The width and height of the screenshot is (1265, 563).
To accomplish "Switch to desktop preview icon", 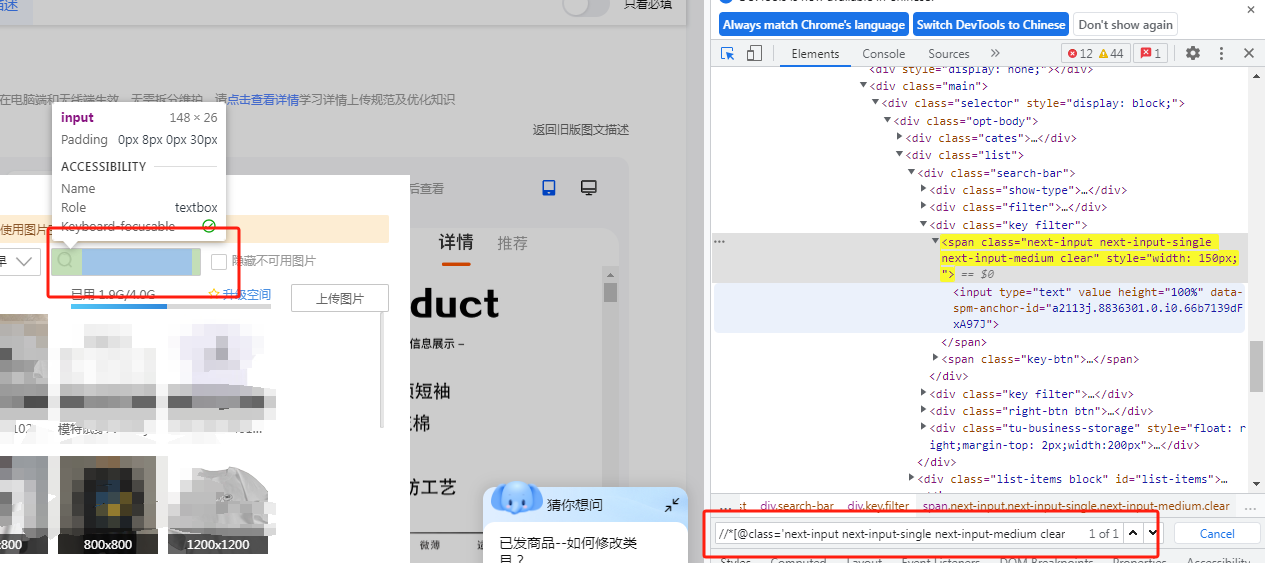I will pyautogui.click(x=589, y=188).
